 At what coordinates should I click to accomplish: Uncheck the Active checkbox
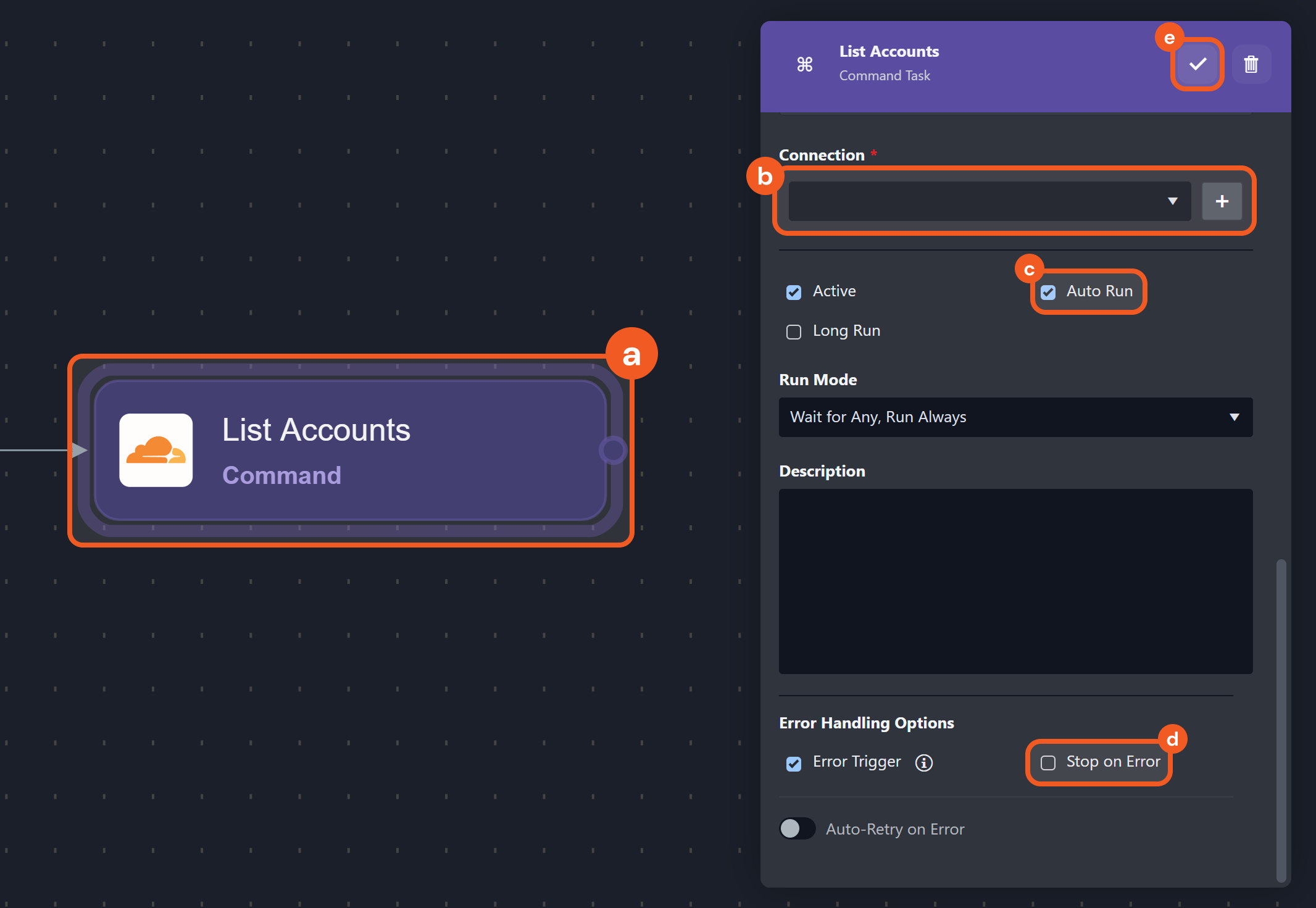click(x=794, y=292)
